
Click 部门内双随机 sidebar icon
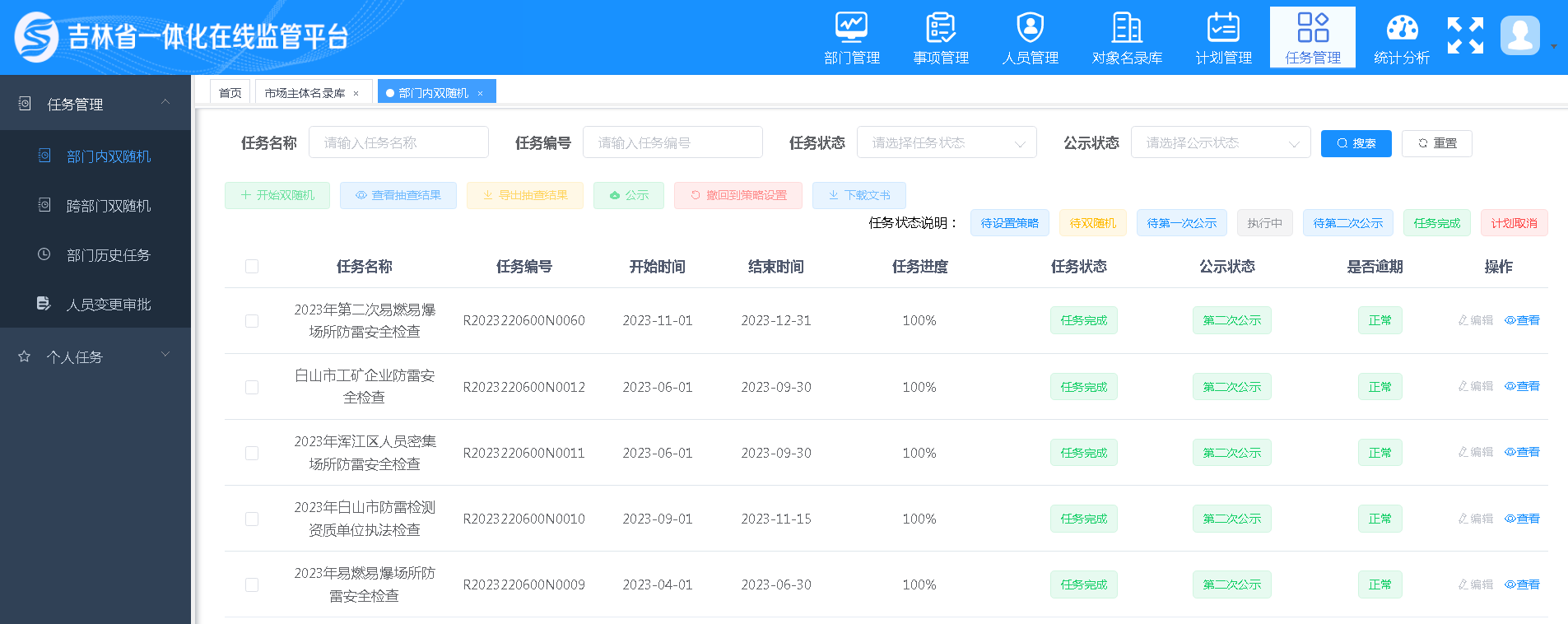click(x=44, y=156)
